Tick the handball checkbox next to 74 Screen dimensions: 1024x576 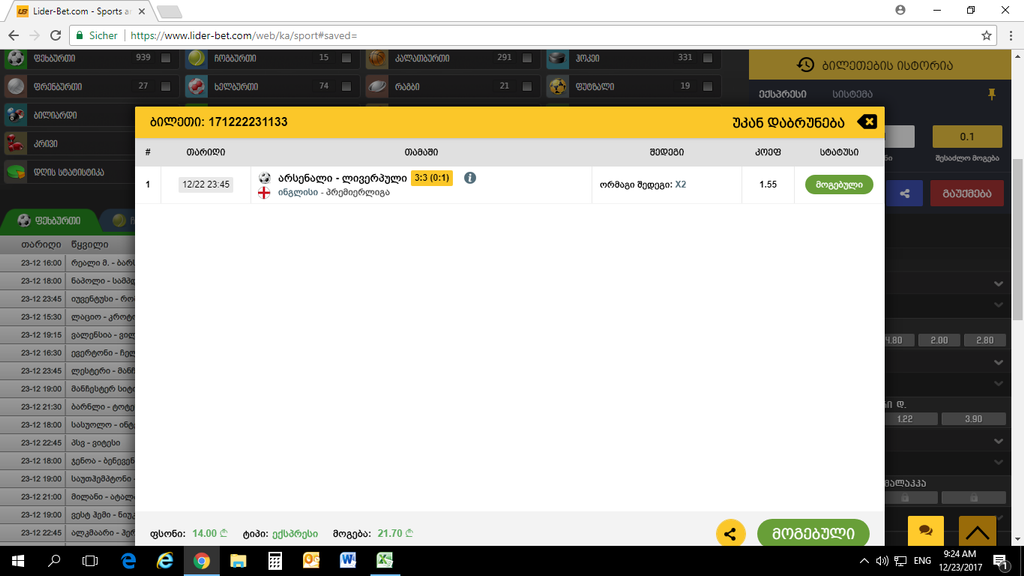click(x=346, y=86)
